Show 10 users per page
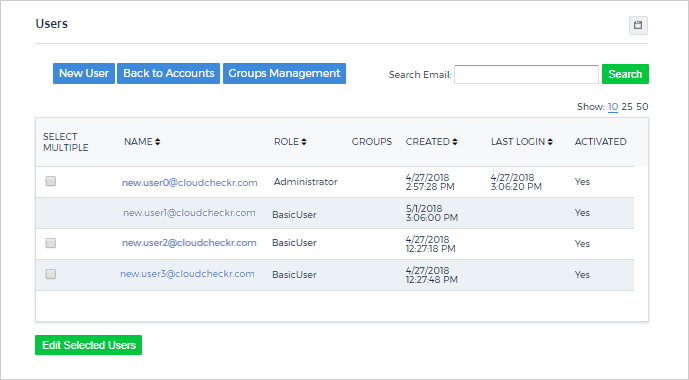The height and width of the screenshot is (380, 689). pyautogui.click(x=613, y=107)
